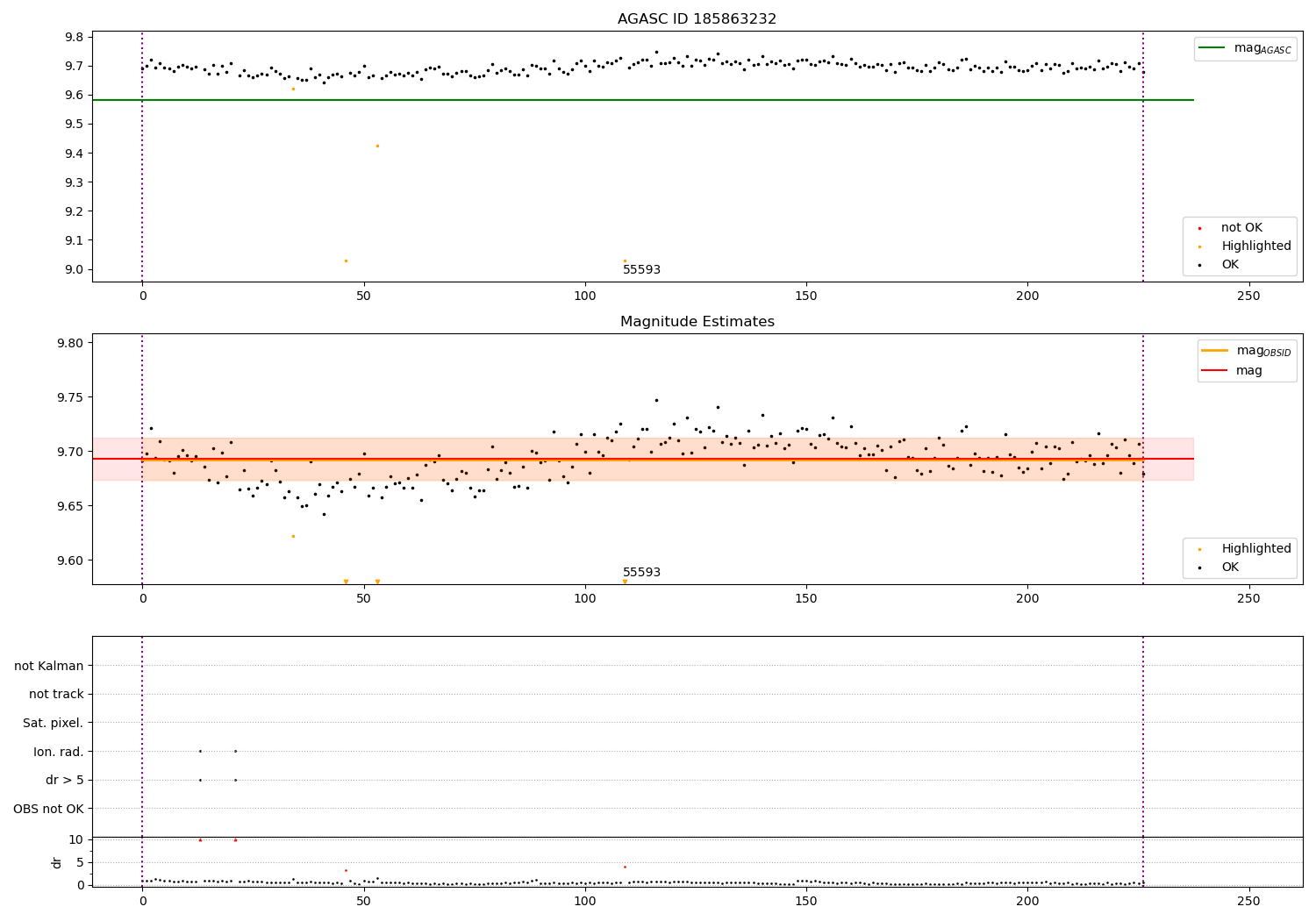Image resolution: width=1316 pixels, height=921 pixels.
Task: Select the 'not OK' legend entry
Action: point(1241,228)
